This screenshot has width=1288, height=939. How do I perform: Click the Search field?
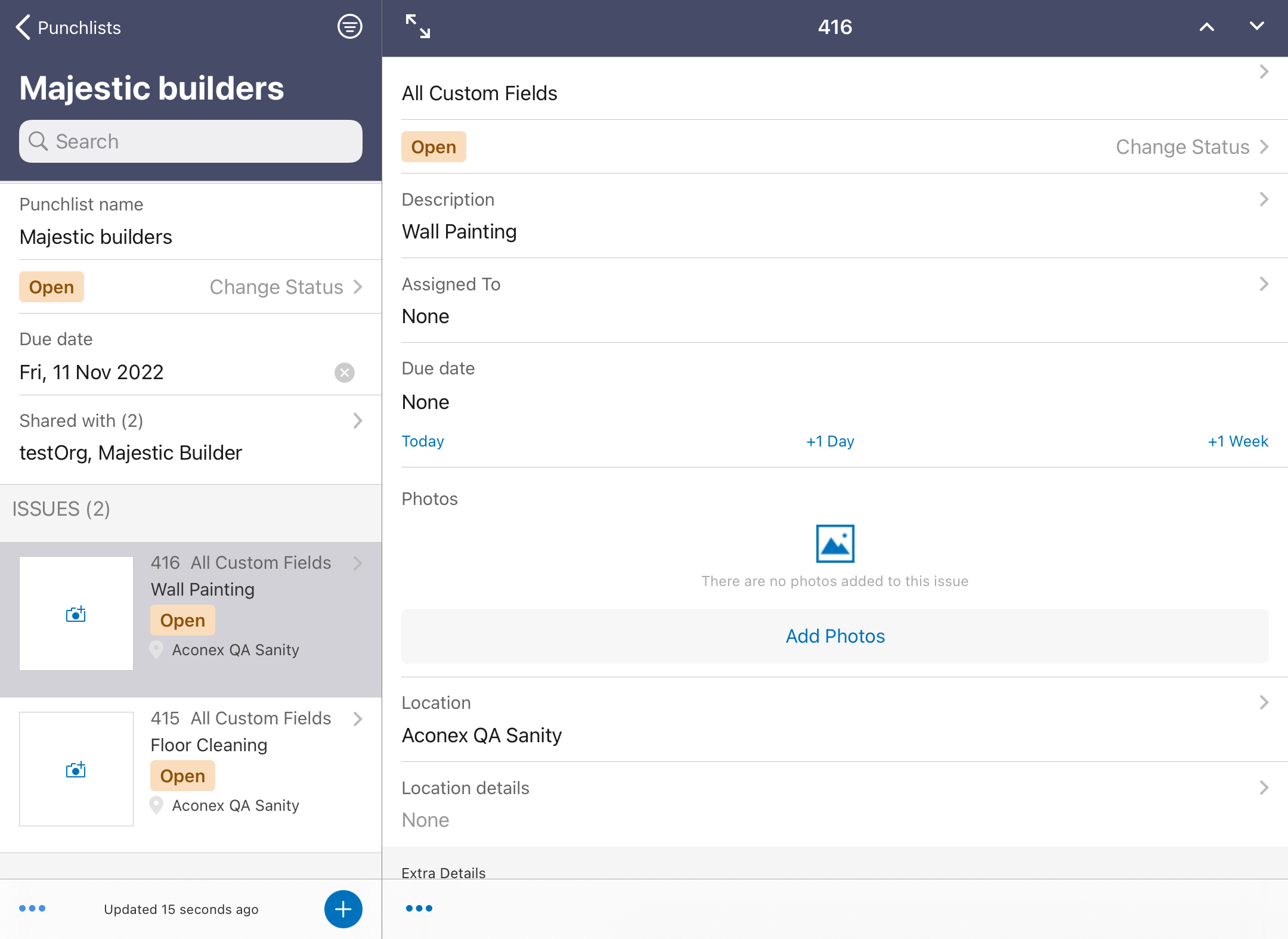[x=191, y=141]
